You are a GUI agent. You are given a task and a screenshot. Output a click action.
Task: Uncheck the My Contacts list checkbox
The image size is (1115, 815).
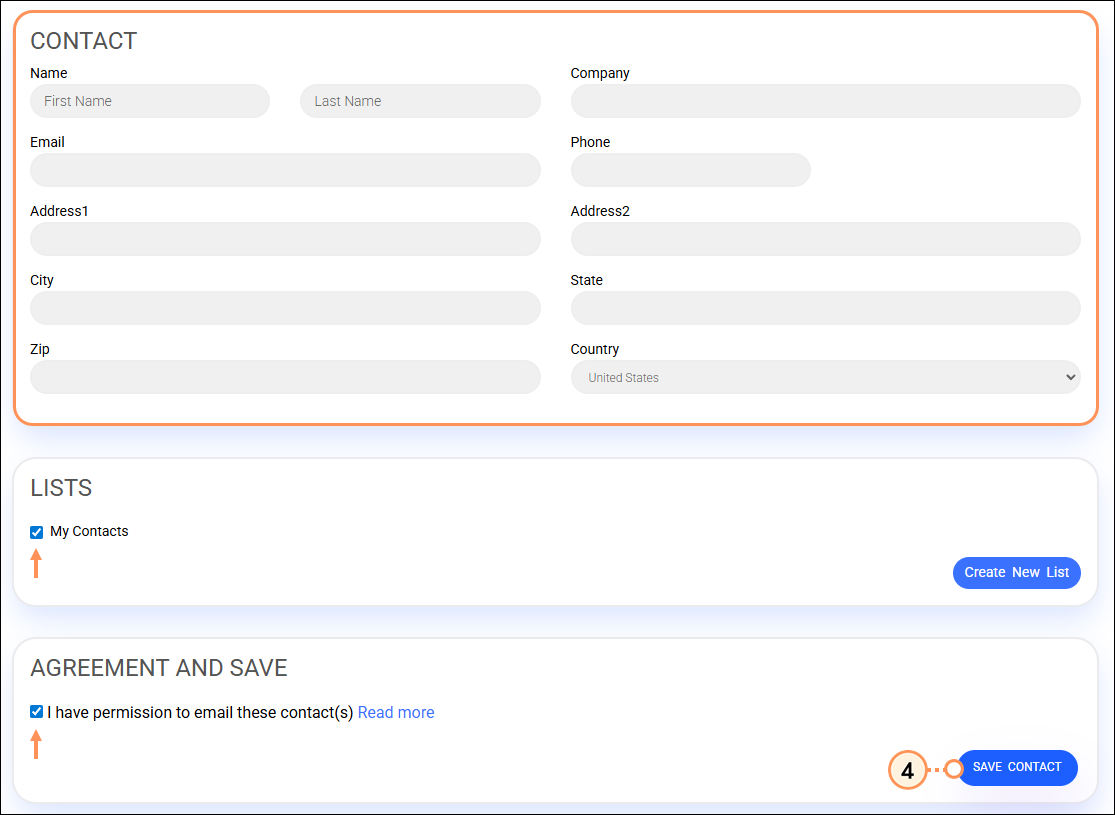tap(36, 532)
